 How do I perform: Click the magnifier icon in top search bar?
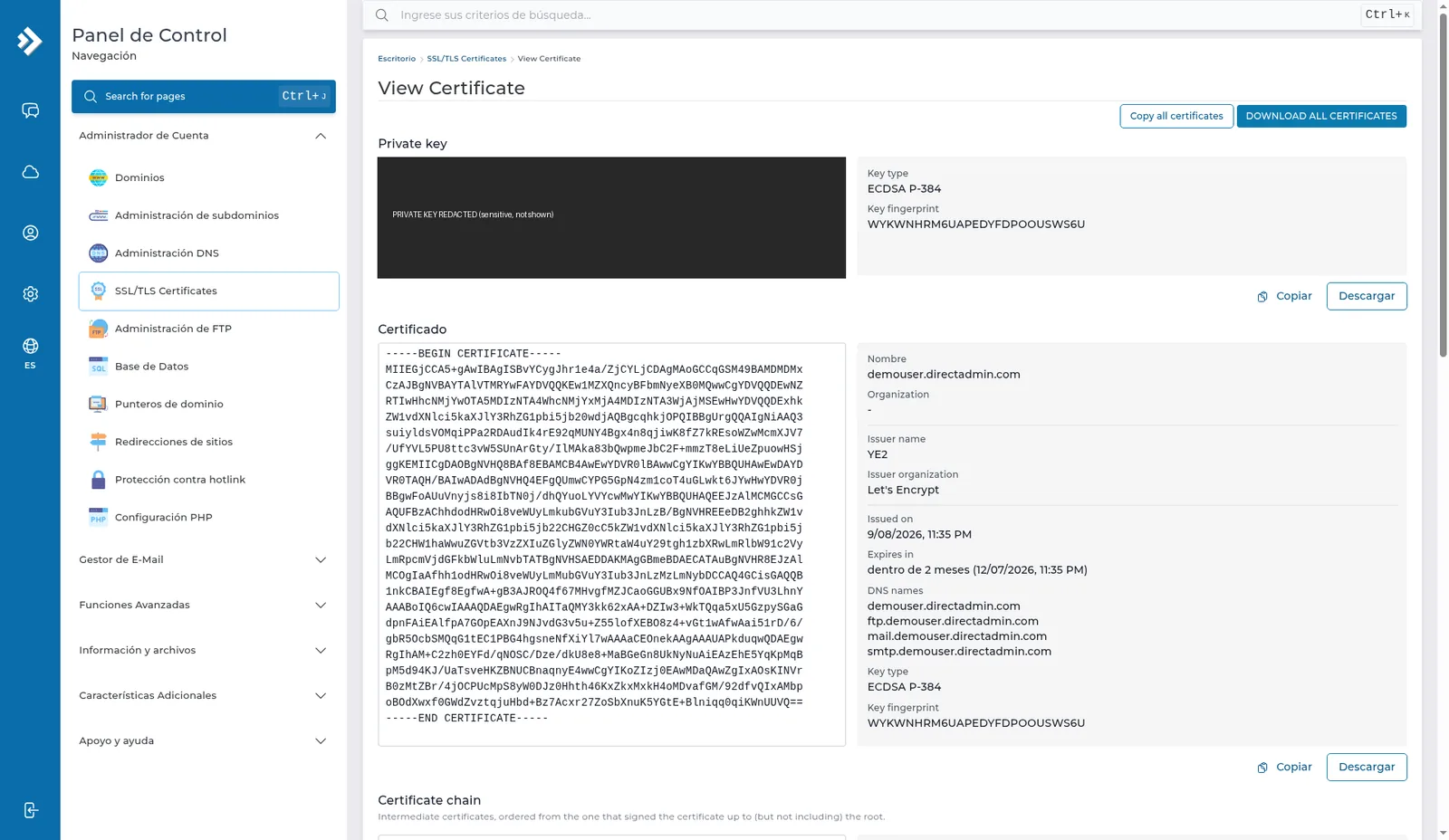pos(382,15)
